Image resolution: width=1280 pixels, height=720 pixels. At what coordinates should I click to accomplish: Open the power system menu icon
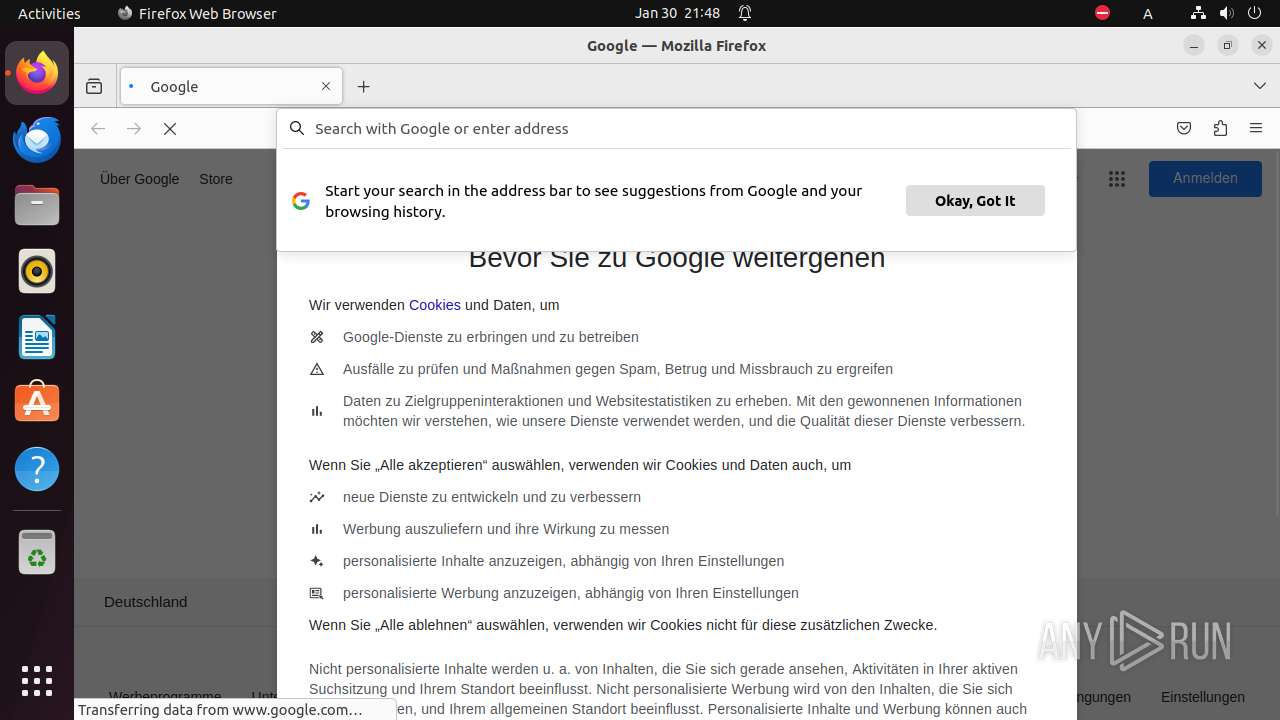(x=1256, y=13)
